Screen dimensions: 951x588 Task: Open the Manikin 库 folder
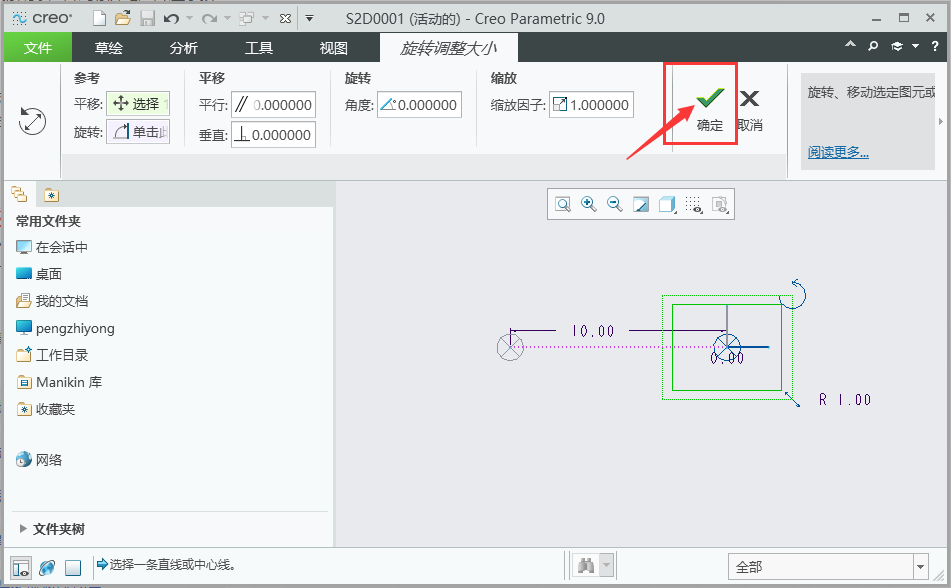coord(59,382)
